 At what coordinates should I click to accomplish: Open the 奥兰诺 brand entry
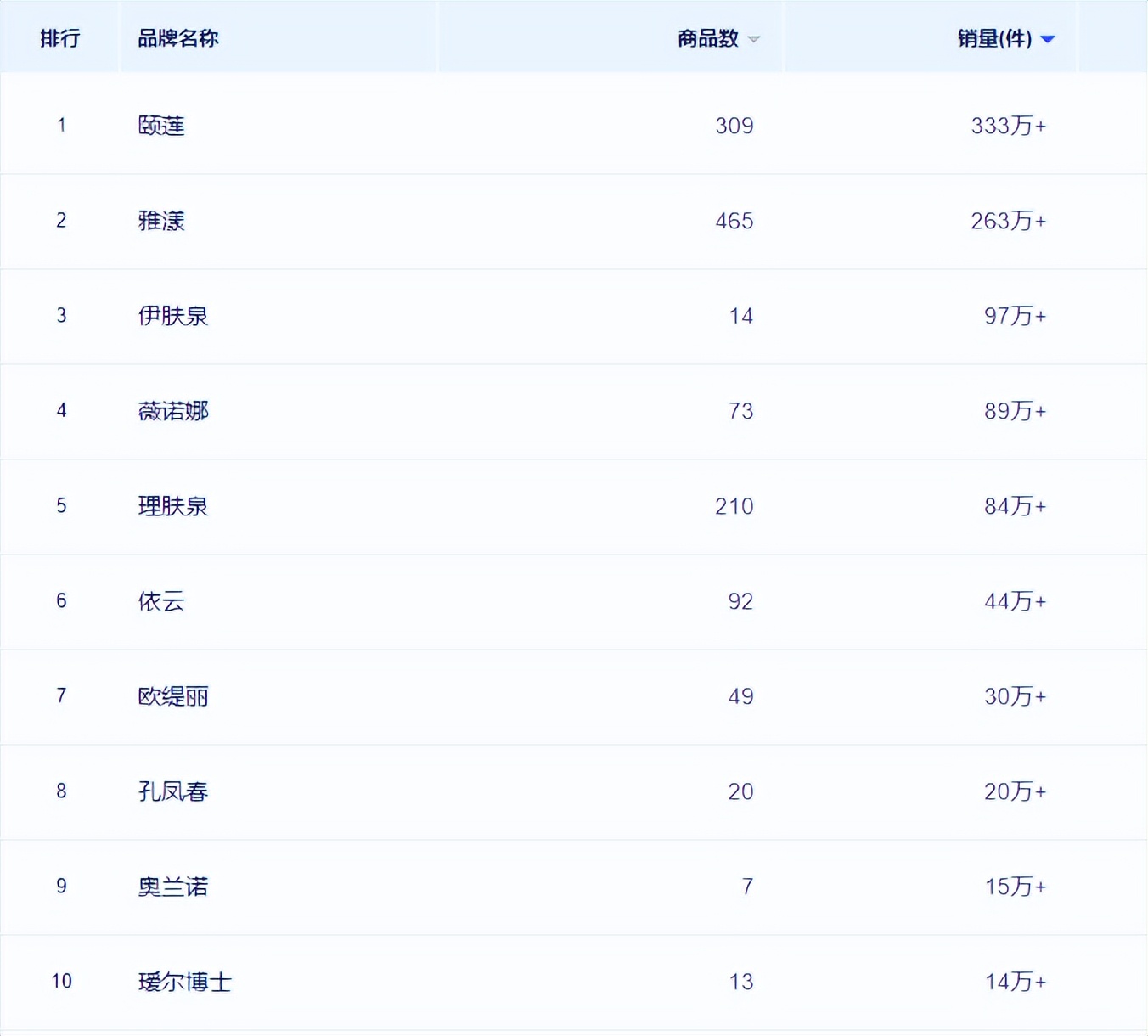[172, 887]
